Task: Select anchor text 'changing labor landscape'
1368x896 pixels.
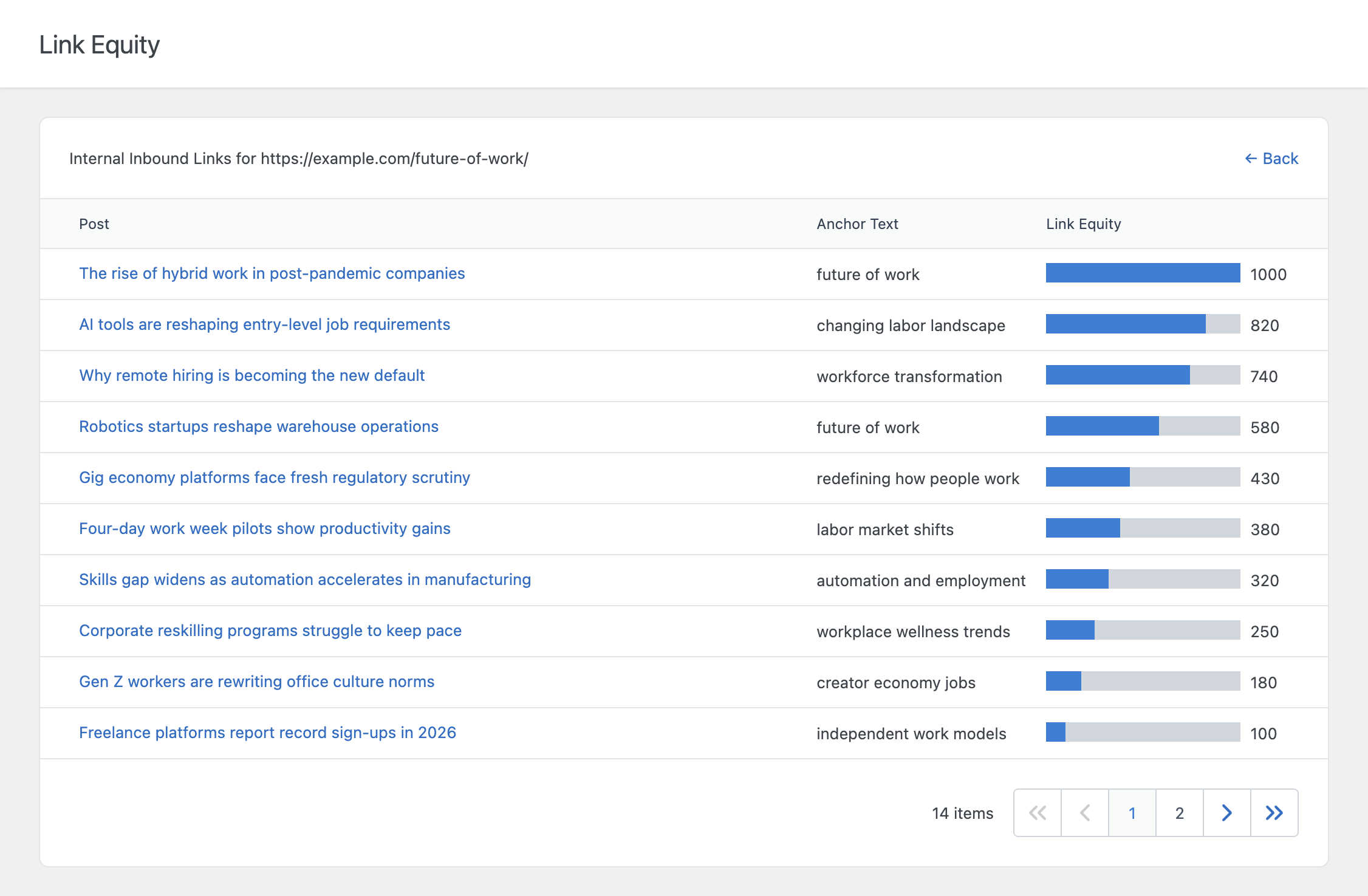Action: [911, 326]
